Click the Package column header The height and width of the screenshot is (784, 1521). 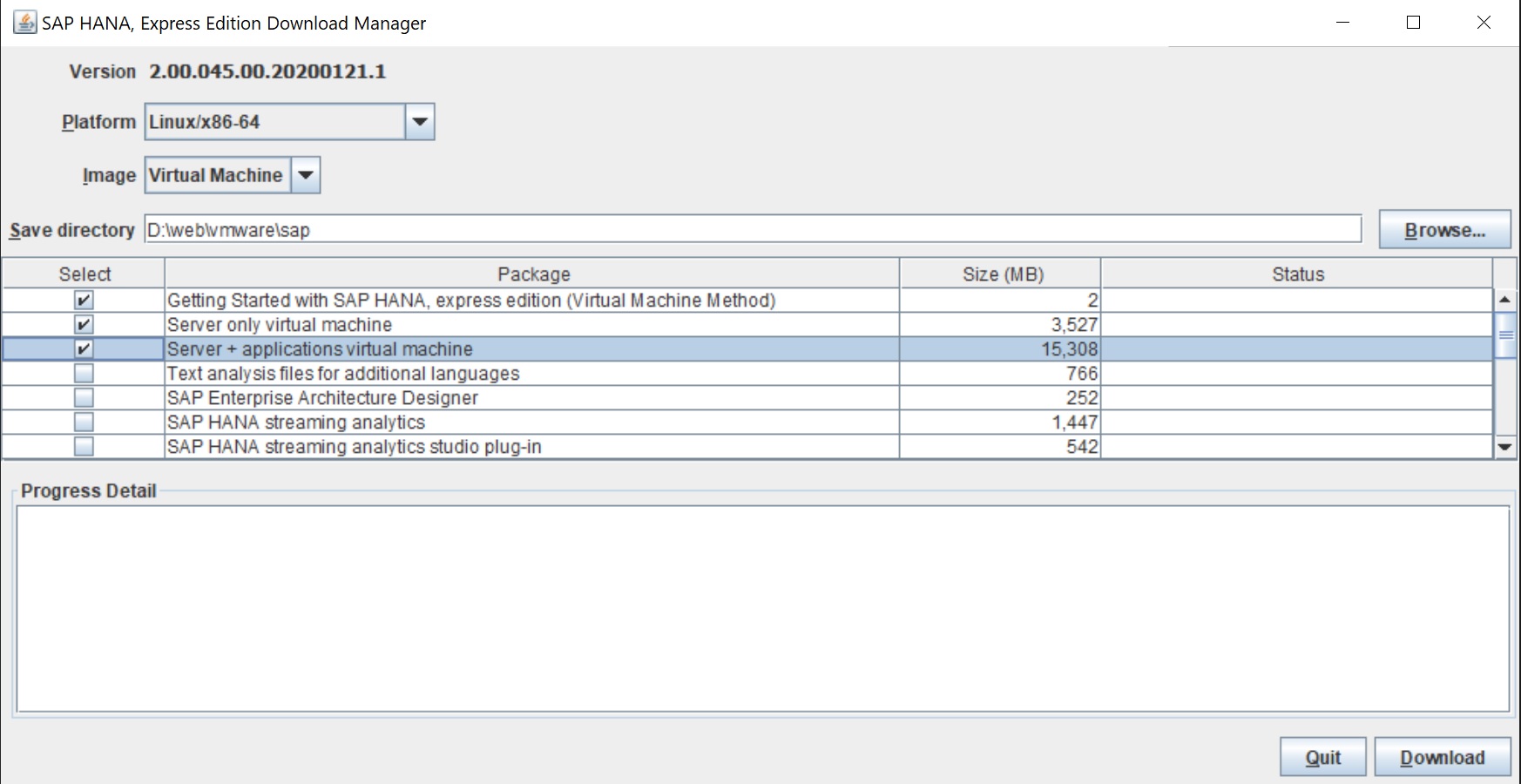(532, 274)
